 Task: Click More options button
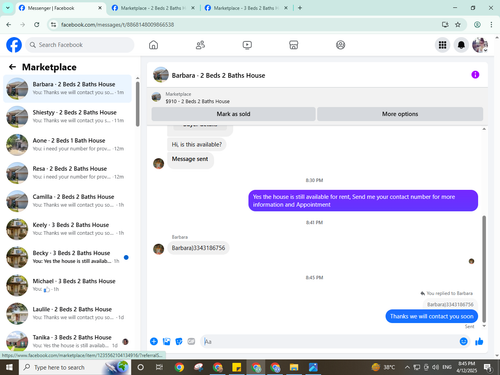(400, 114)
